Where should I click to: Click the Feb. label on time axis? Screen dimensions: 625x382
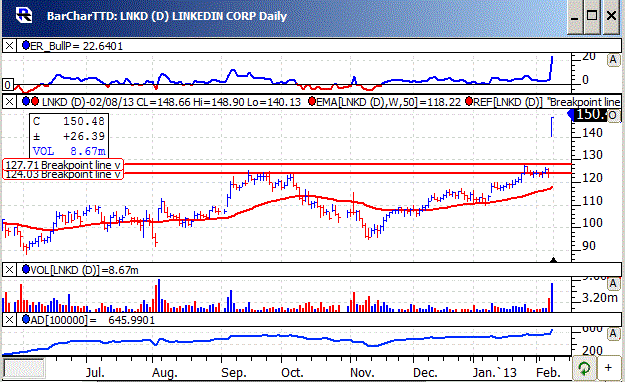tap(548, 373)
